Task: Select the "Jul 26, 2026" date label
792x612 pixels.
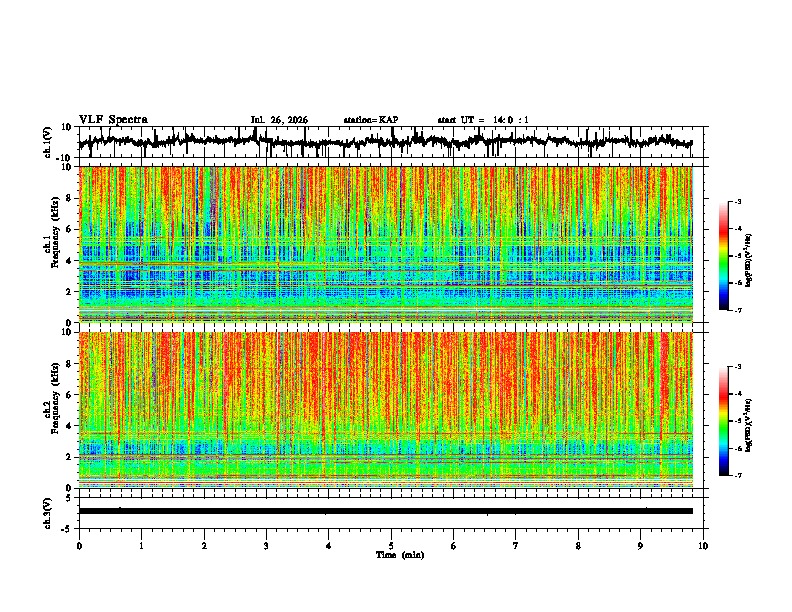Action: (279, 120)
